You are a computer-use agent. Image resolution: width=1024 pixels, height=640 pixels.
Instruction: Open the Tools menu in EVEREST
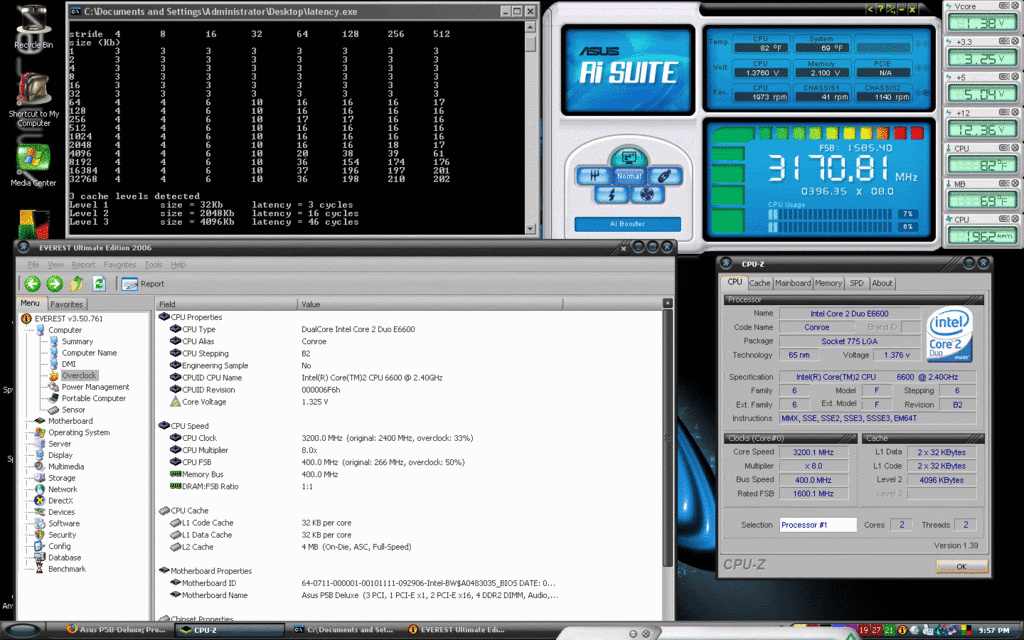point(153,264)
